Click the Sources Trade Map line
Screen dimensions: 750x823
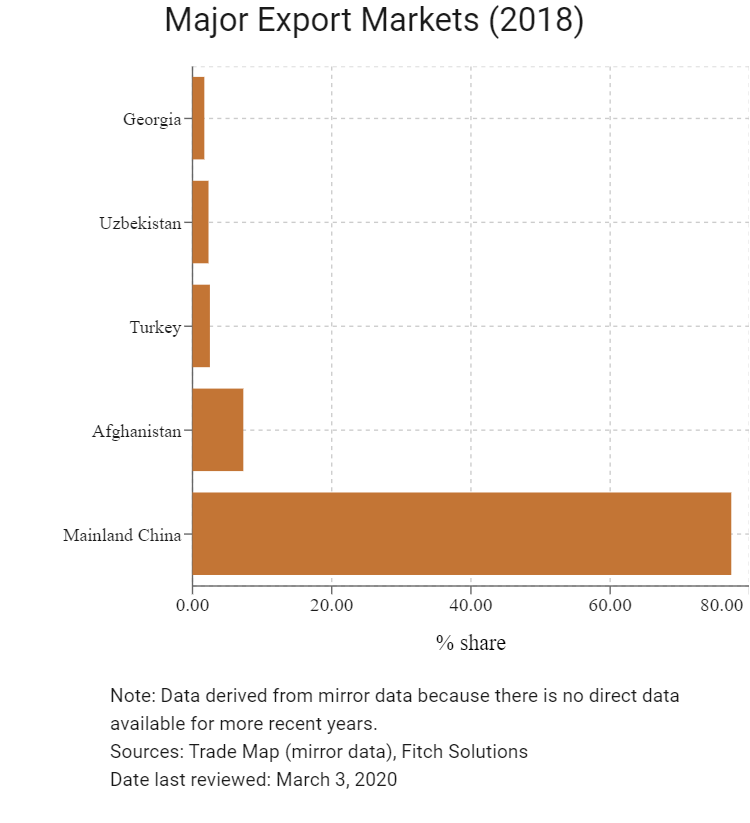(319, 751)
